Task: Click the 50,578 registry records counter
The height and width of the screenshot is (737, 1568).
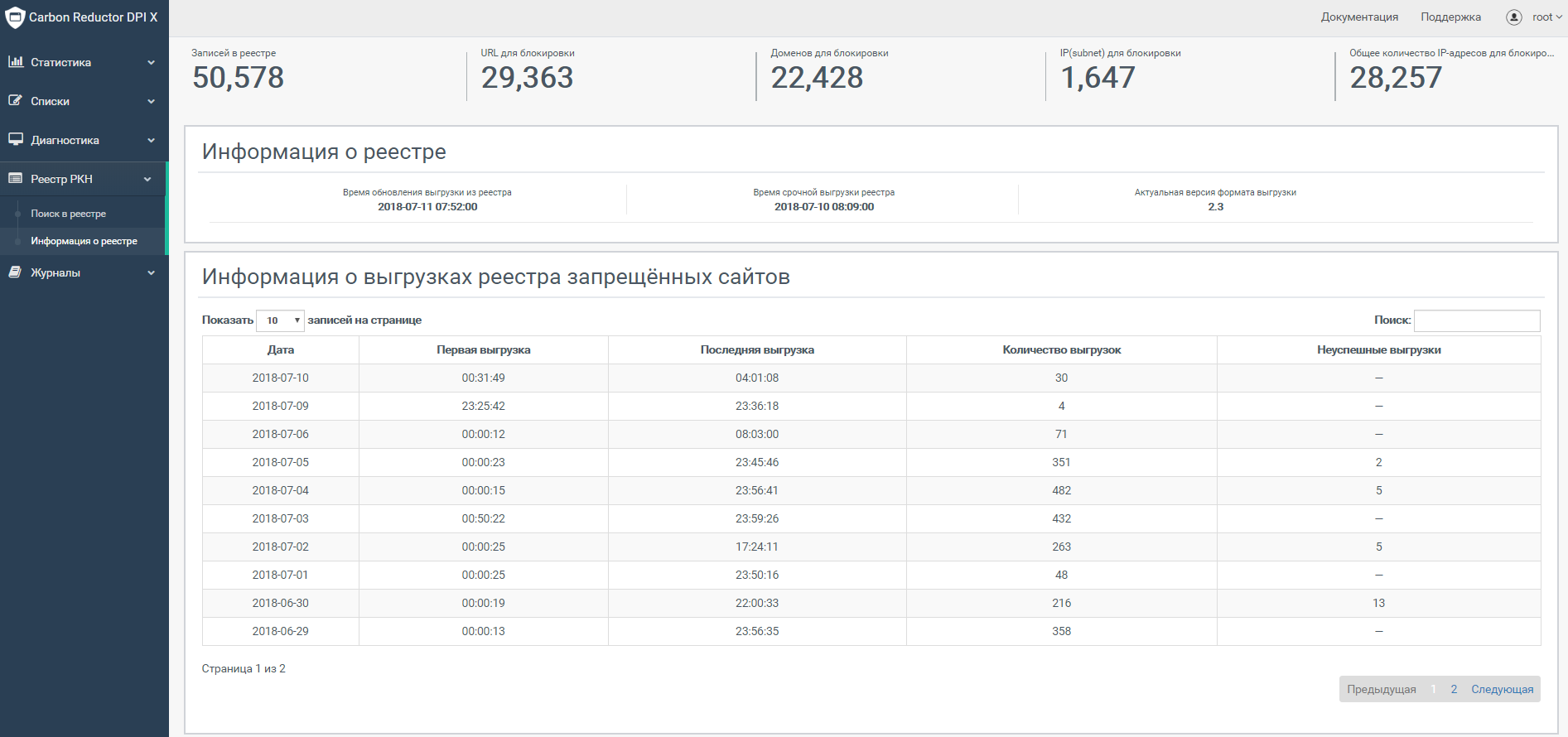Action: pos(239,78)
